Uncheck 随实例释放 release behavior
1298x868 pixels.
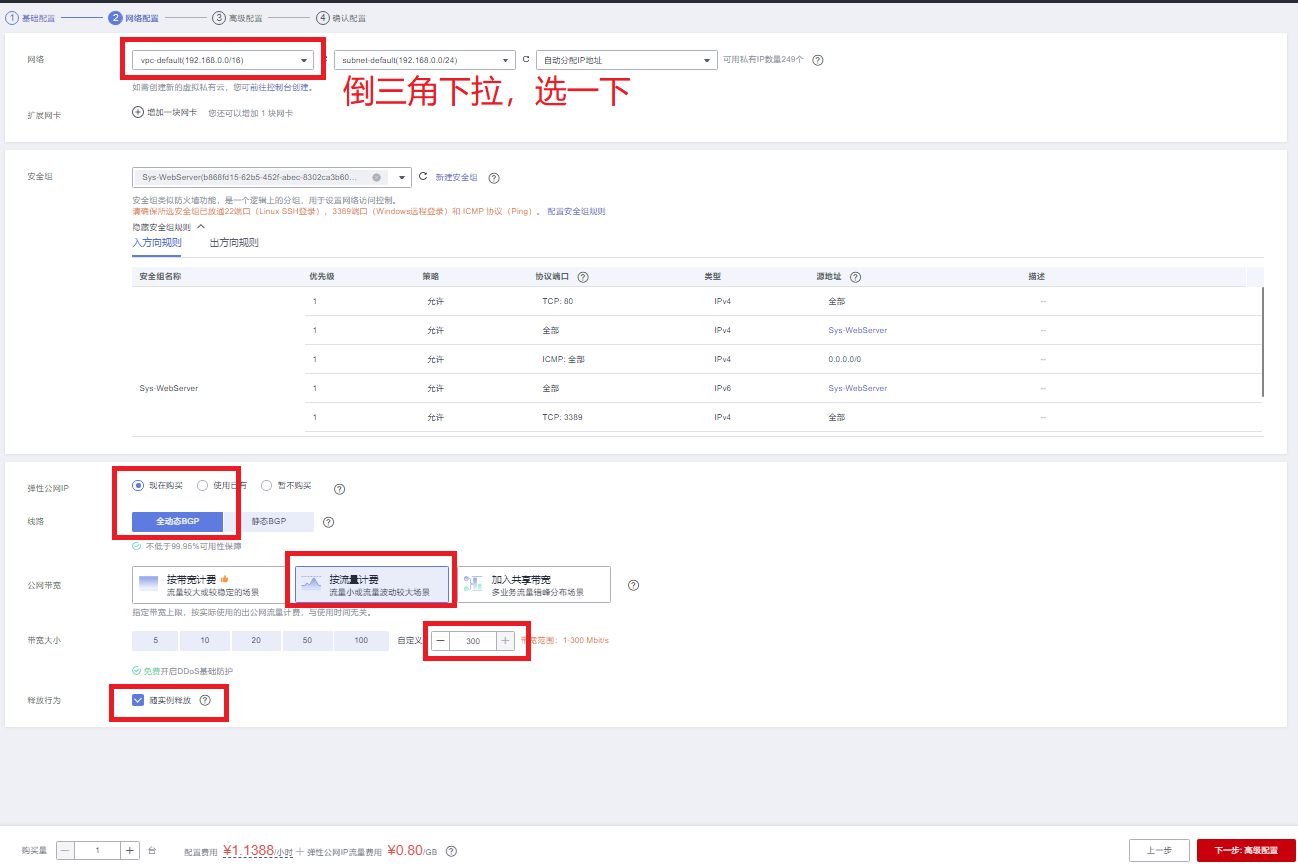[138, 700]
